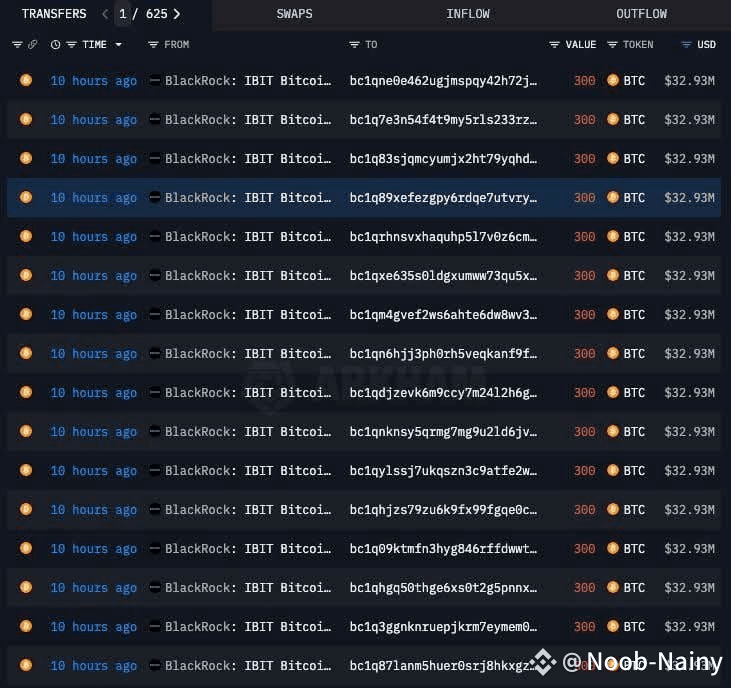Go to previous transfers page arrow

(x=105, y=14)
